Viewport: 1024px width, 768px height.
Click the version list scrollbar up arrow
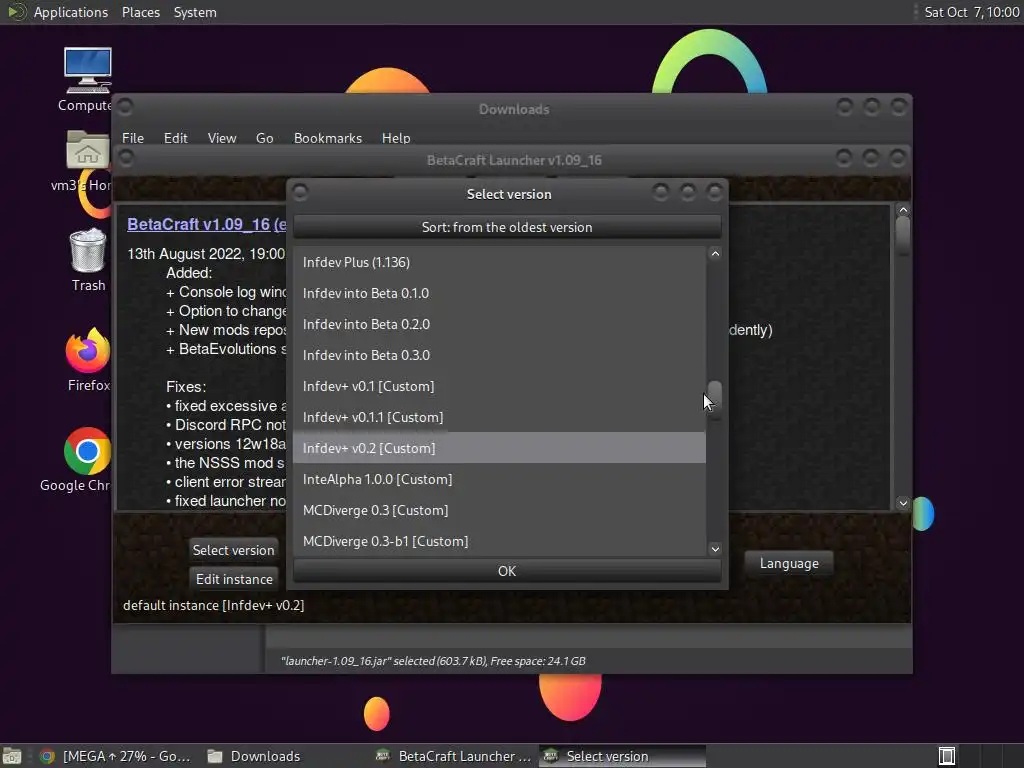(x=715, y=254)
